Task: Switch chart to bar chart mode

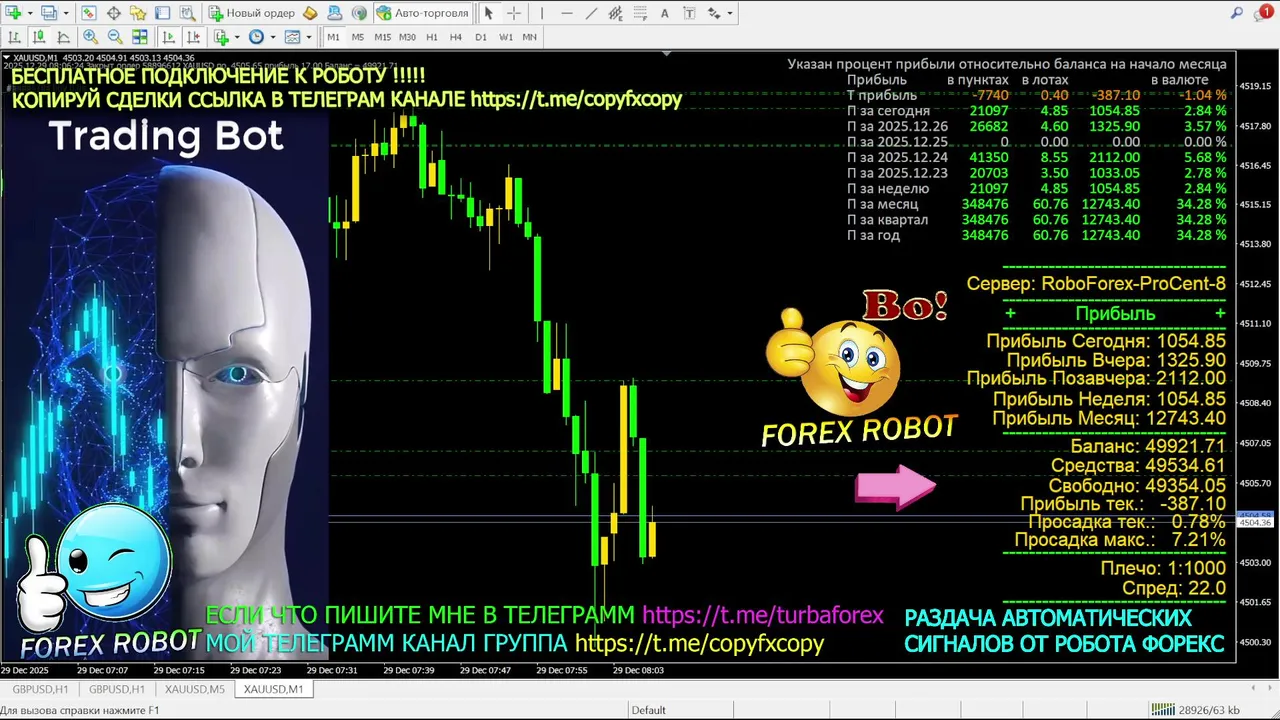Action: 14,37
